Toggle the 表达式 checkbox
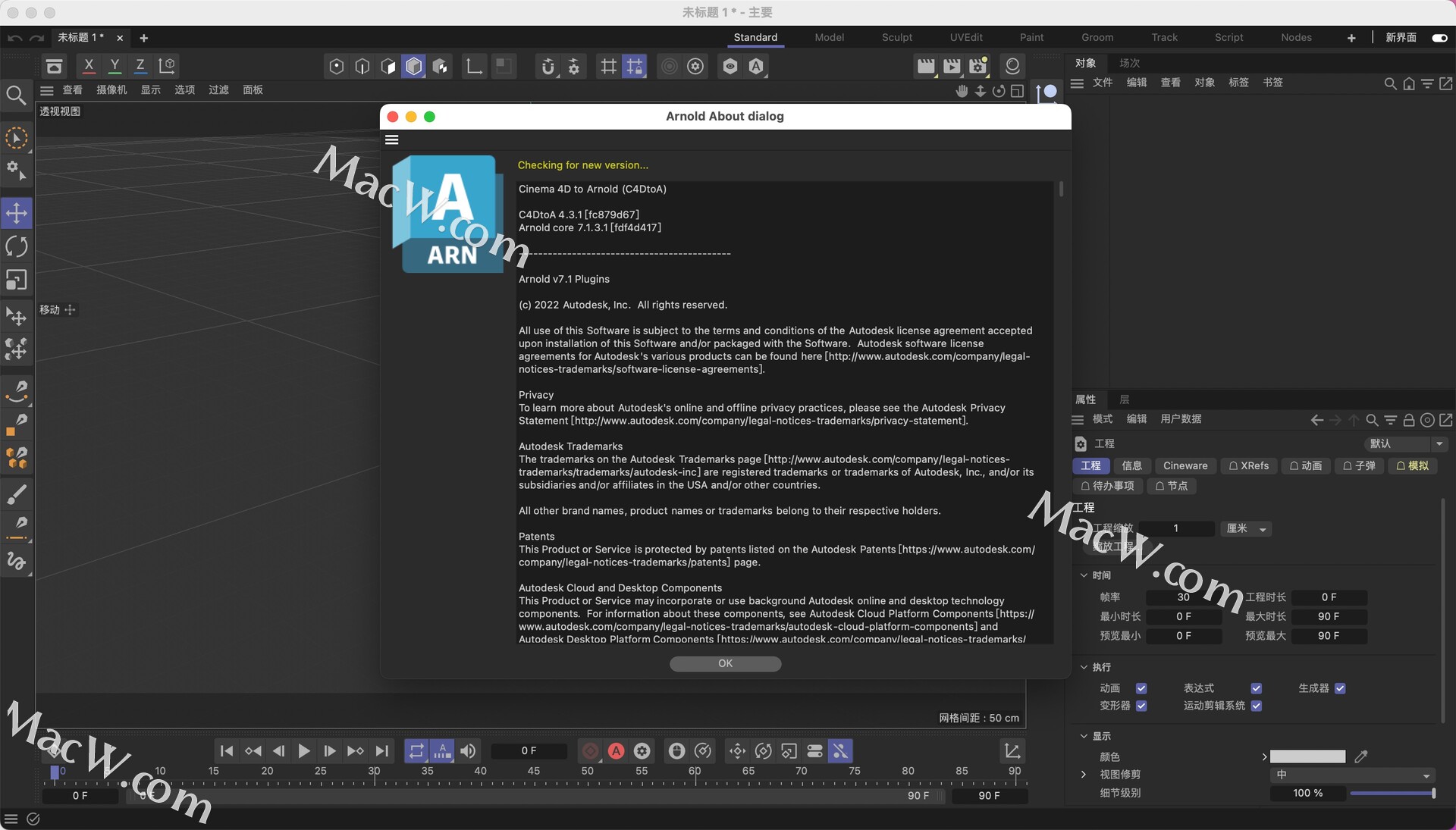This screenshot has height=830, width=1456. point(1257,688)
